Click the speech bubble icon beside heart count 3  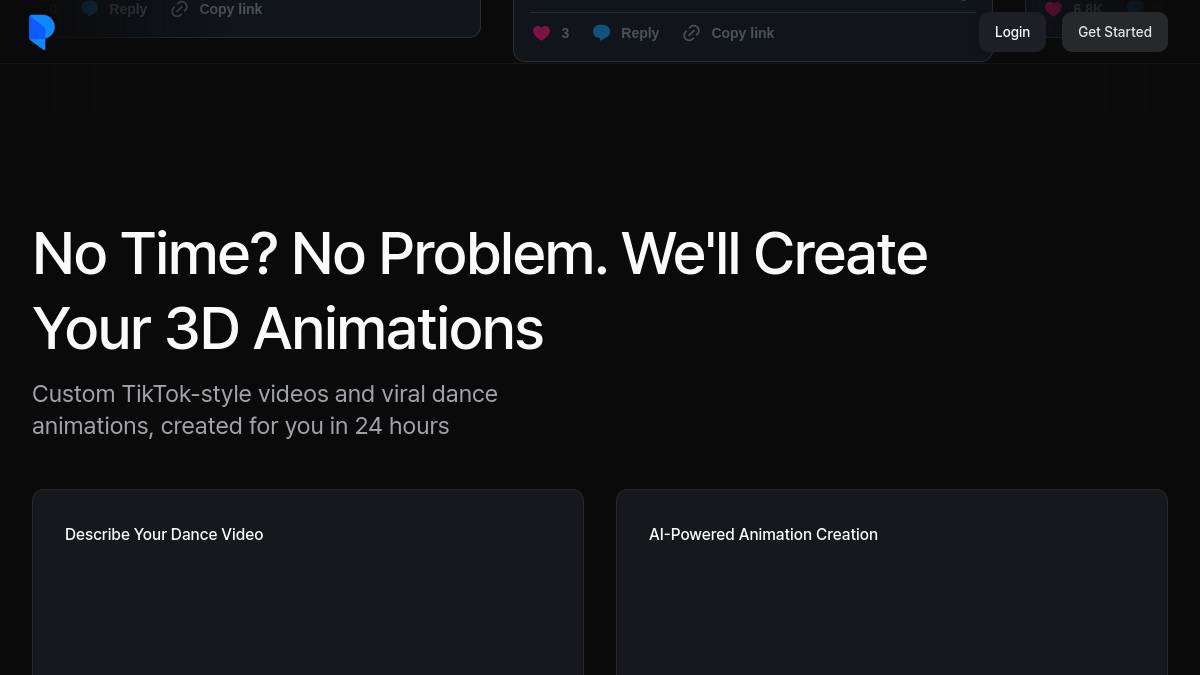tap(601, 33)
